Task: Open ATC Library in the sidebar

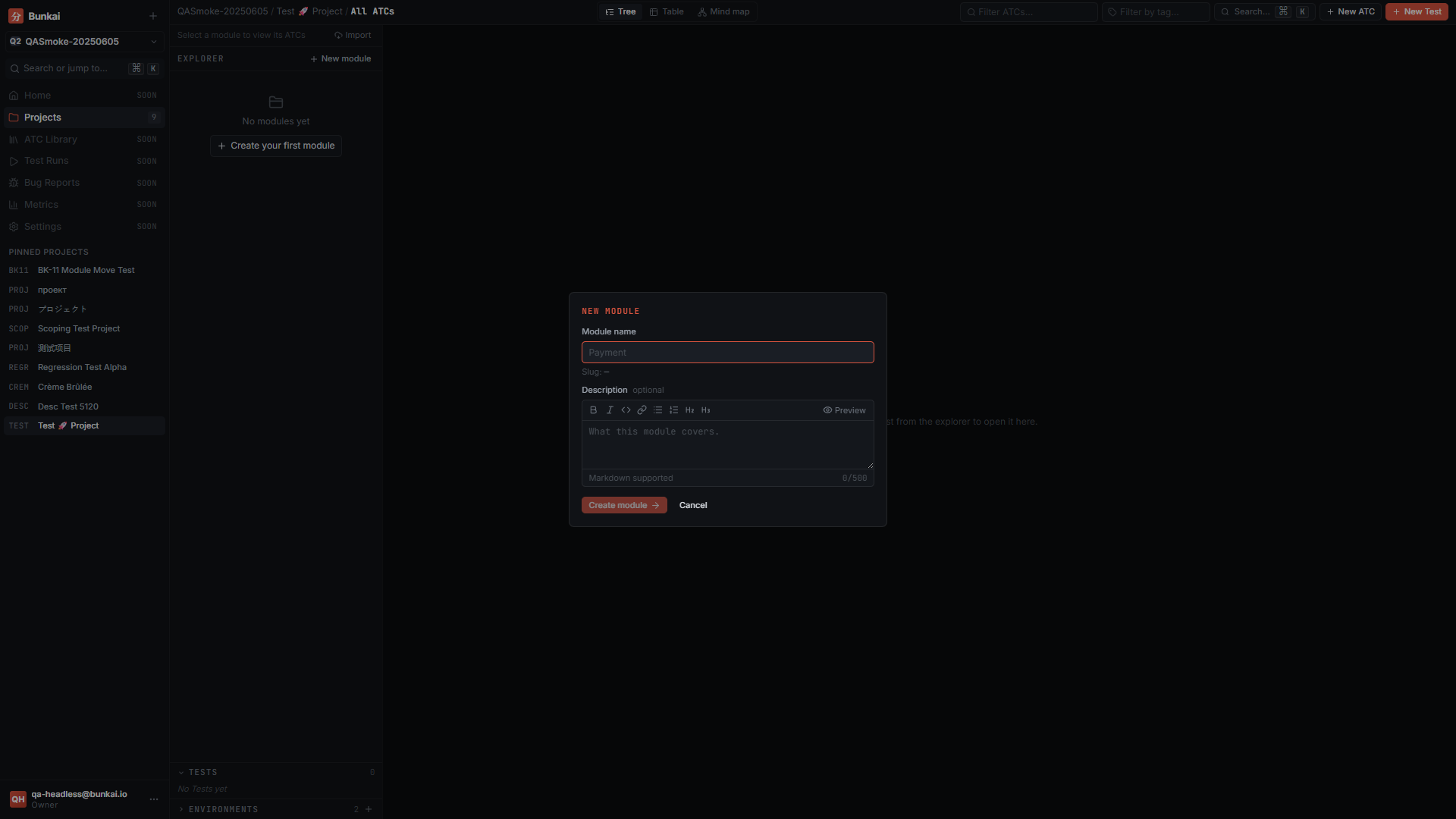Action: point(83,140)
